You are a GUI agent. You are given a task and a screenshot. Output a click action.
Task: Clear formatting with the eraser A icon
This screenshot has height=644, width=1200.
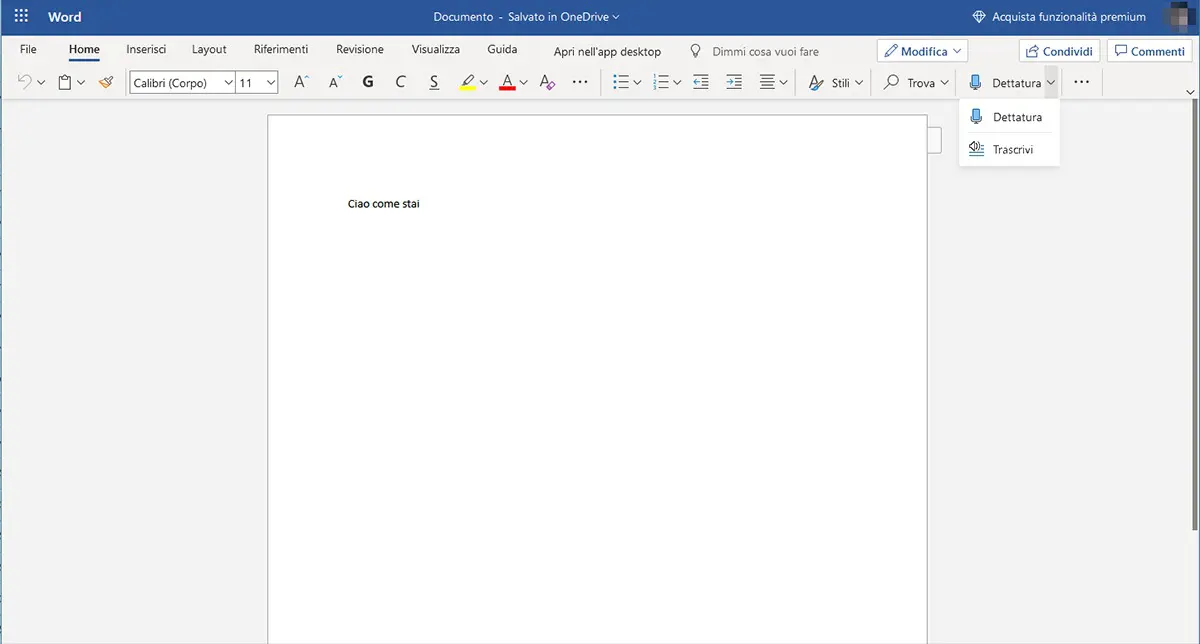[x=546, y=83]
